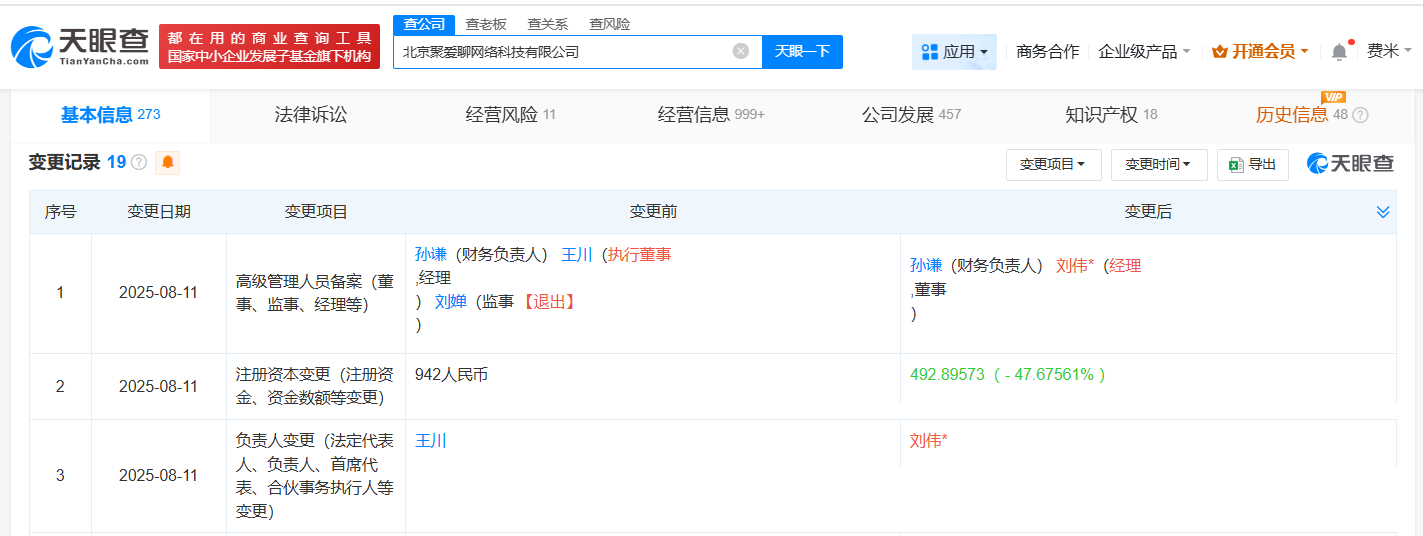Click the company name search input field
The image size is (1423, 536).
tap(560, 51)
